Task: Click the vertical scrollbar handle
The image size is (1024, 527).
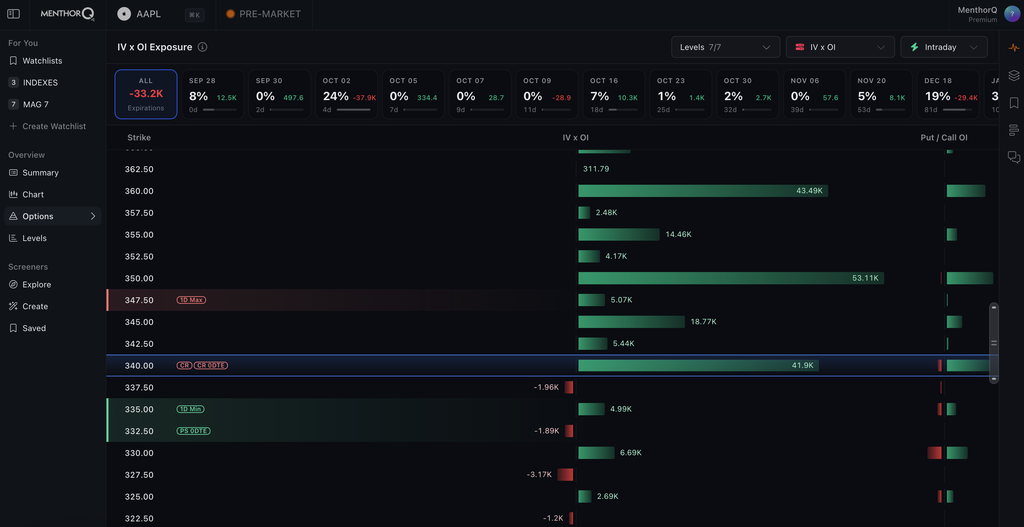Action: (994, 343)
